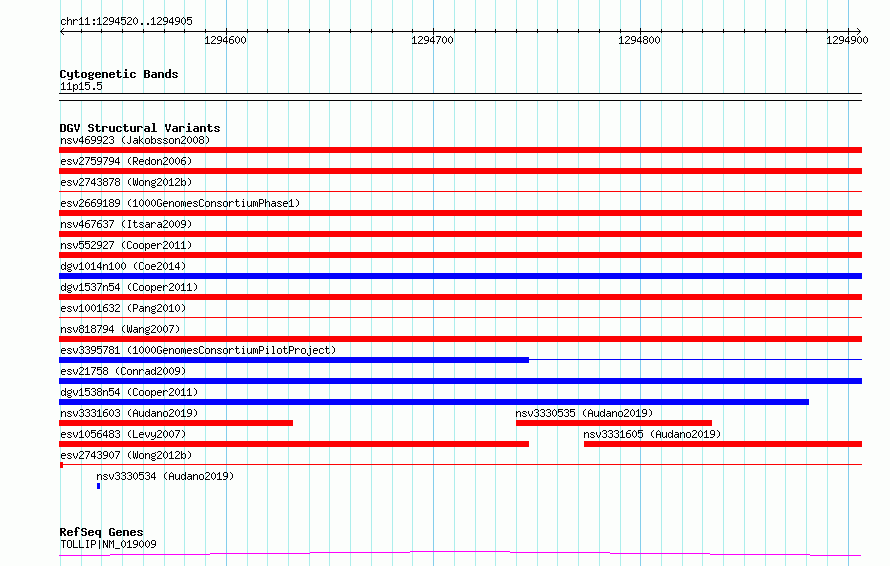Click the nsv3331603 (Audano2019) label
Viewport: 890px width, 566px height.
click(129, 413)
